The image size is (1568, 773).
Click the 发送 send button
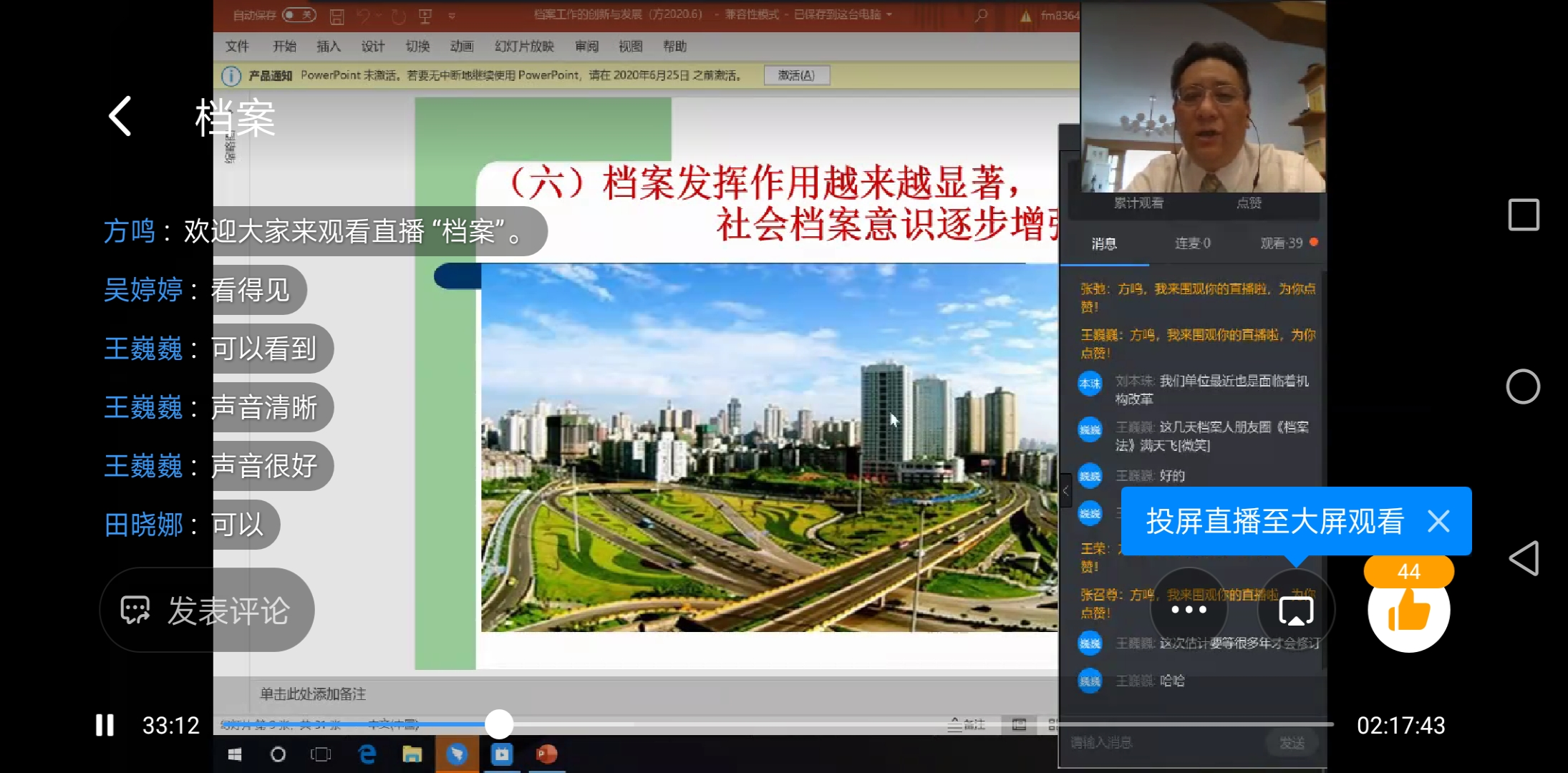coord(1292,744)
